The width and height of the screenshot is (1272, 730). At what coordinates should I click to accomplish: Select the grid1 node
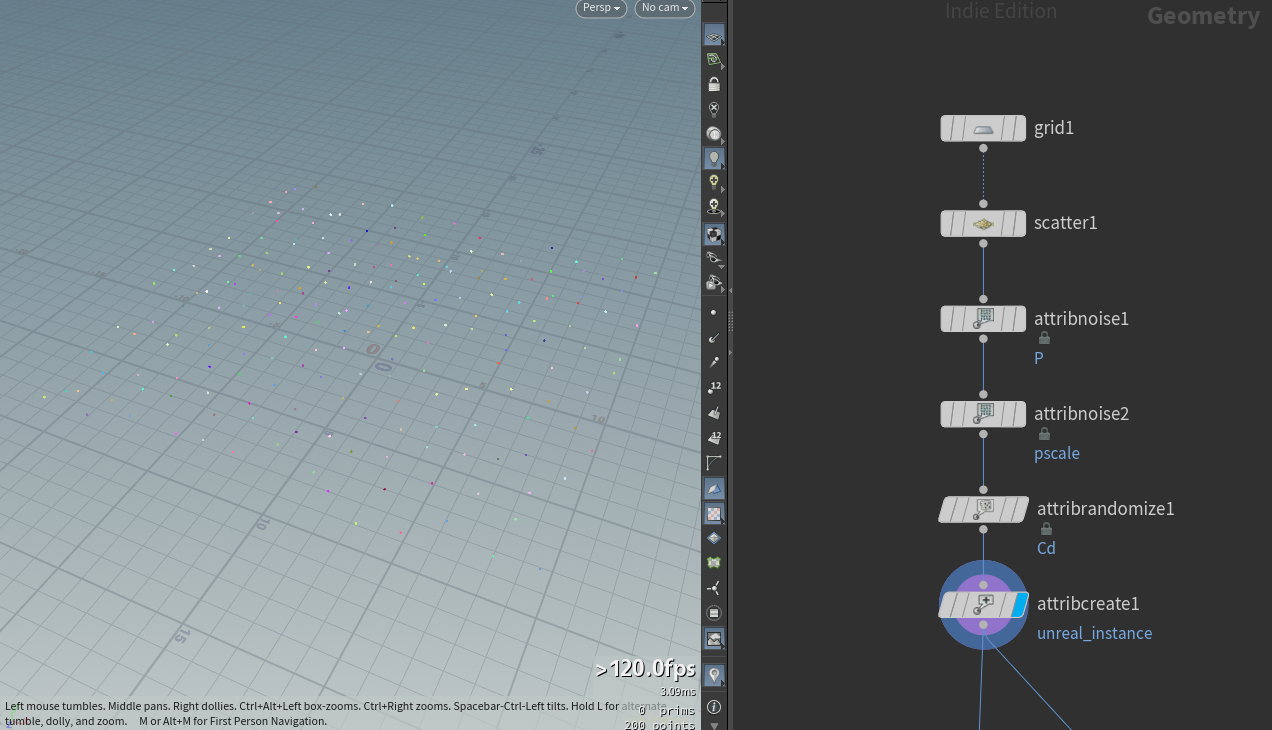tap(983, 128)
